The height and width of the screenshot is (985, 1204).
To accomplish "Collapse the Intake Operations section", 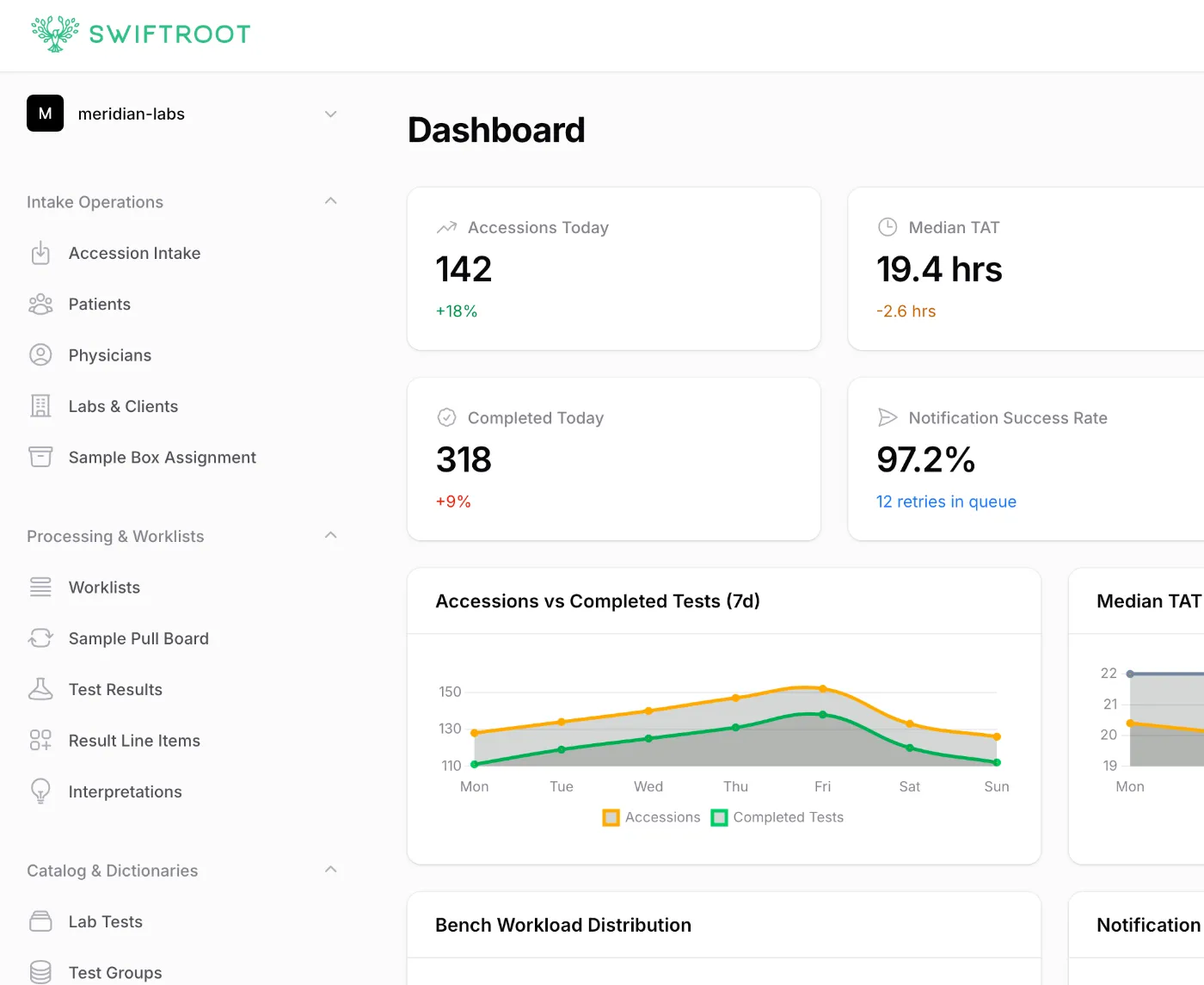I will (330, 200).
